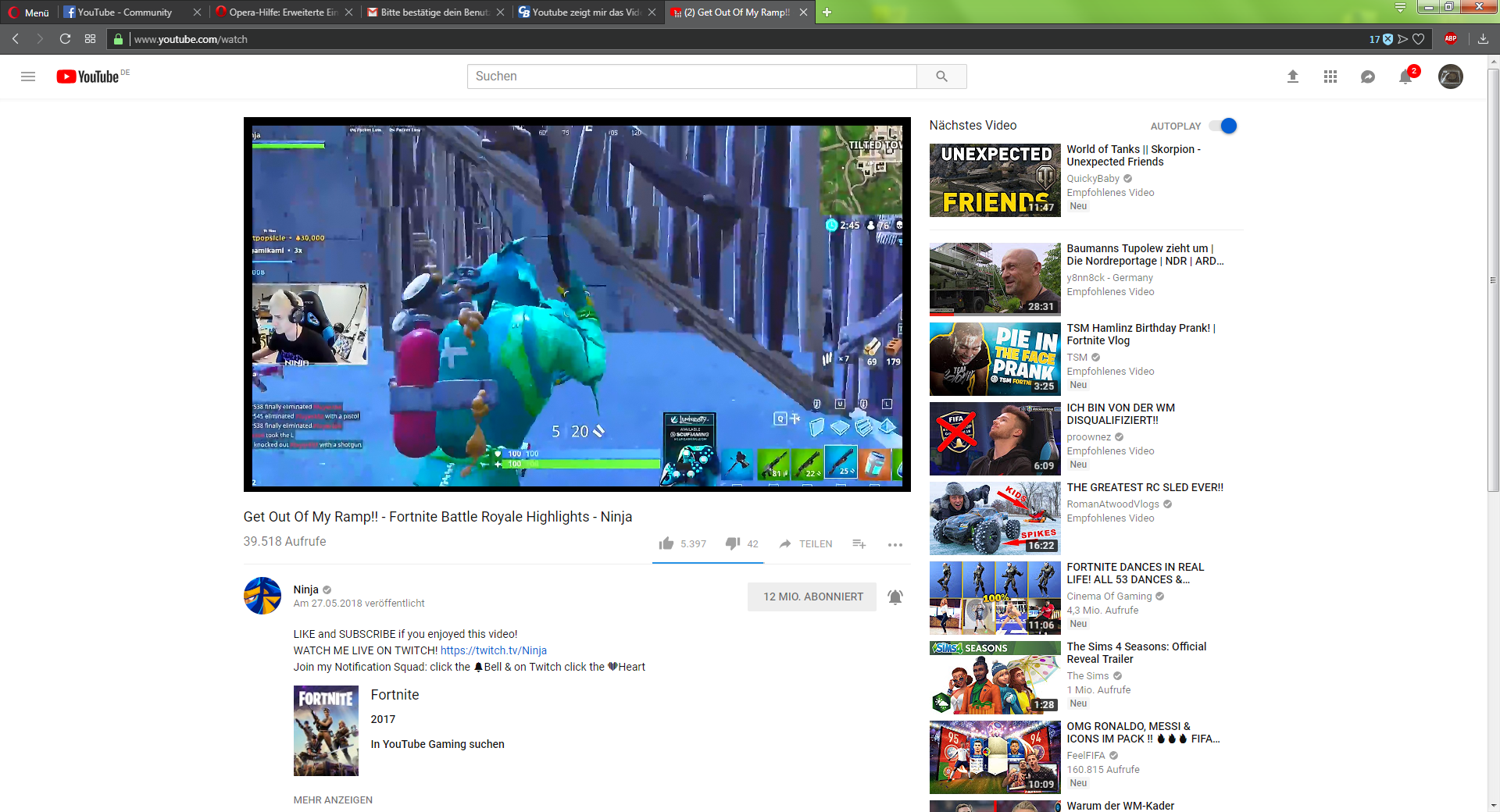Open ICH BIN VON DER WM thumbnail

(x=995, y=439)
